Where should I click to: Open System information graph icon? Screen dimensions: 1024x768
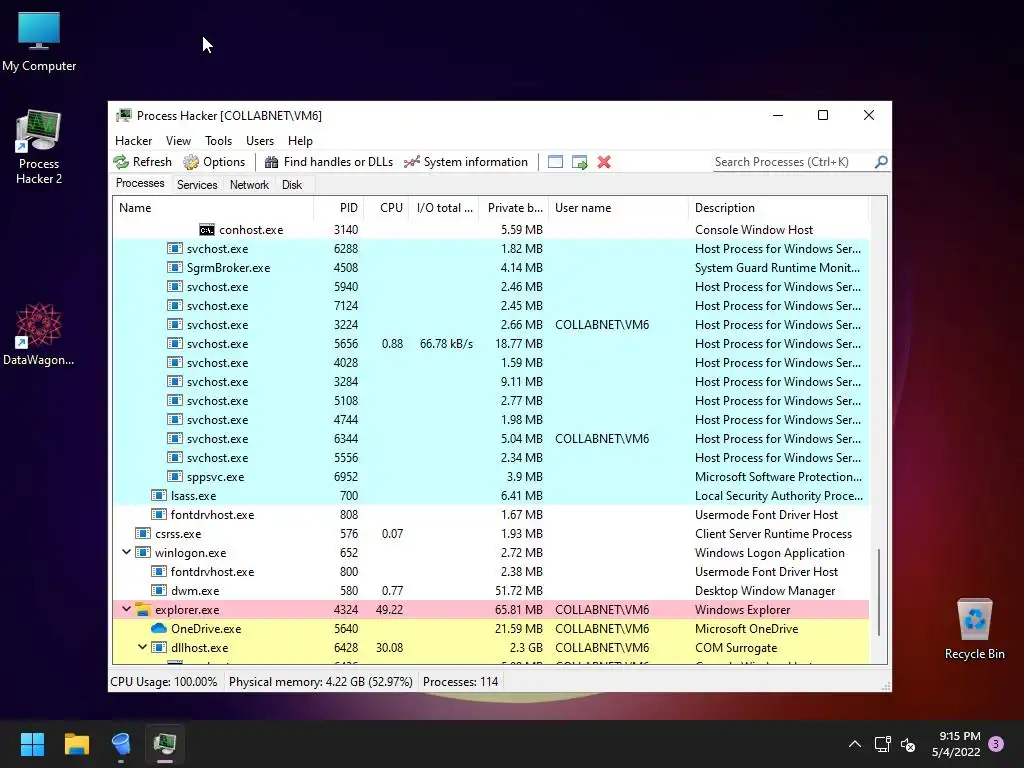pos(411,162)
